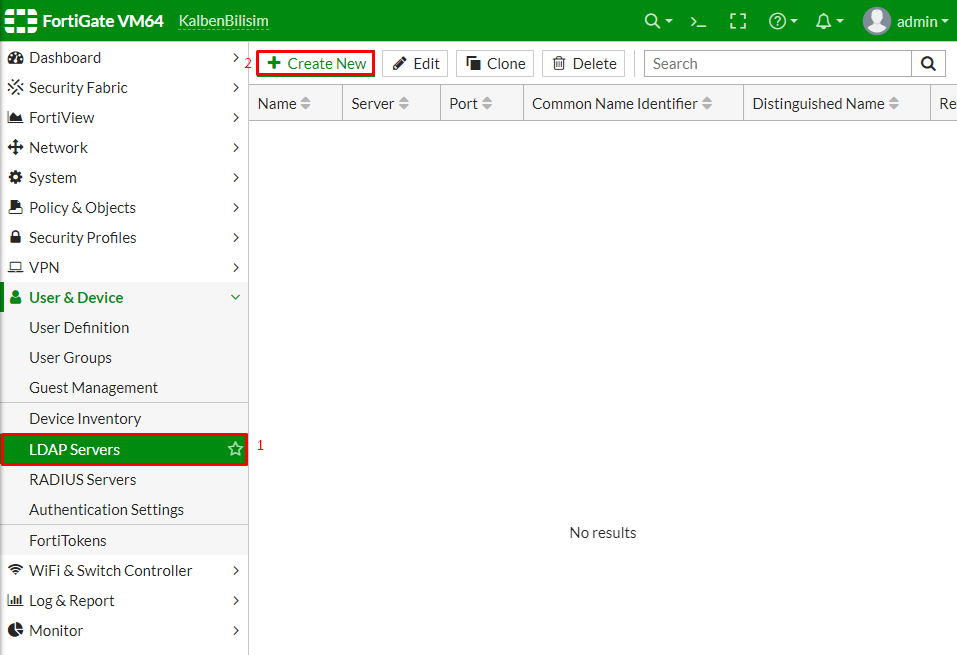Viewport: 957px width, 655px height.
Task: Click the VPN laptop icon
Action: (x=15, y=267)
